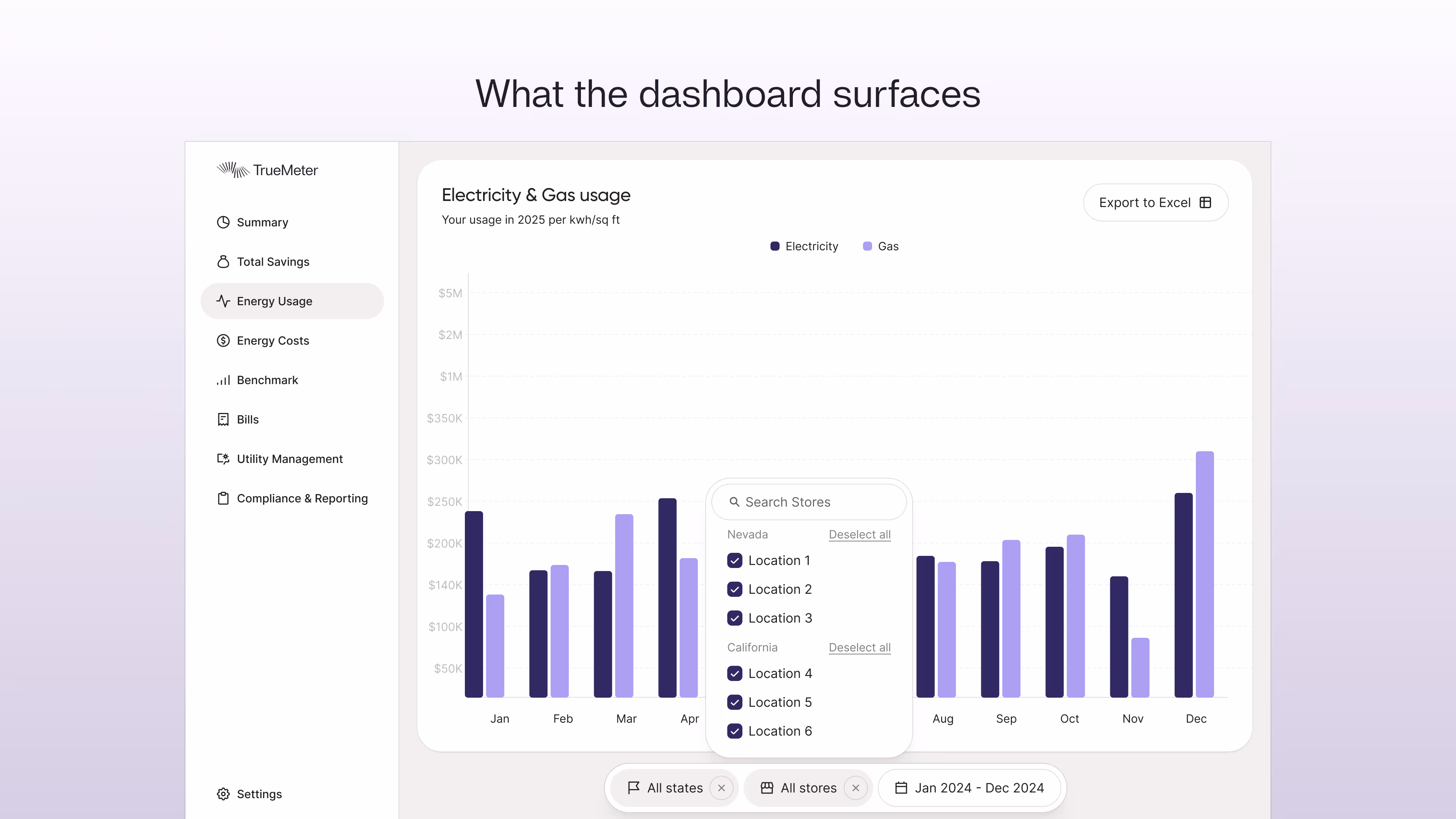This screenshot has width=1456, height=819.
Task: Click the Bills receipt icon
Action: [x=223, y=419]
